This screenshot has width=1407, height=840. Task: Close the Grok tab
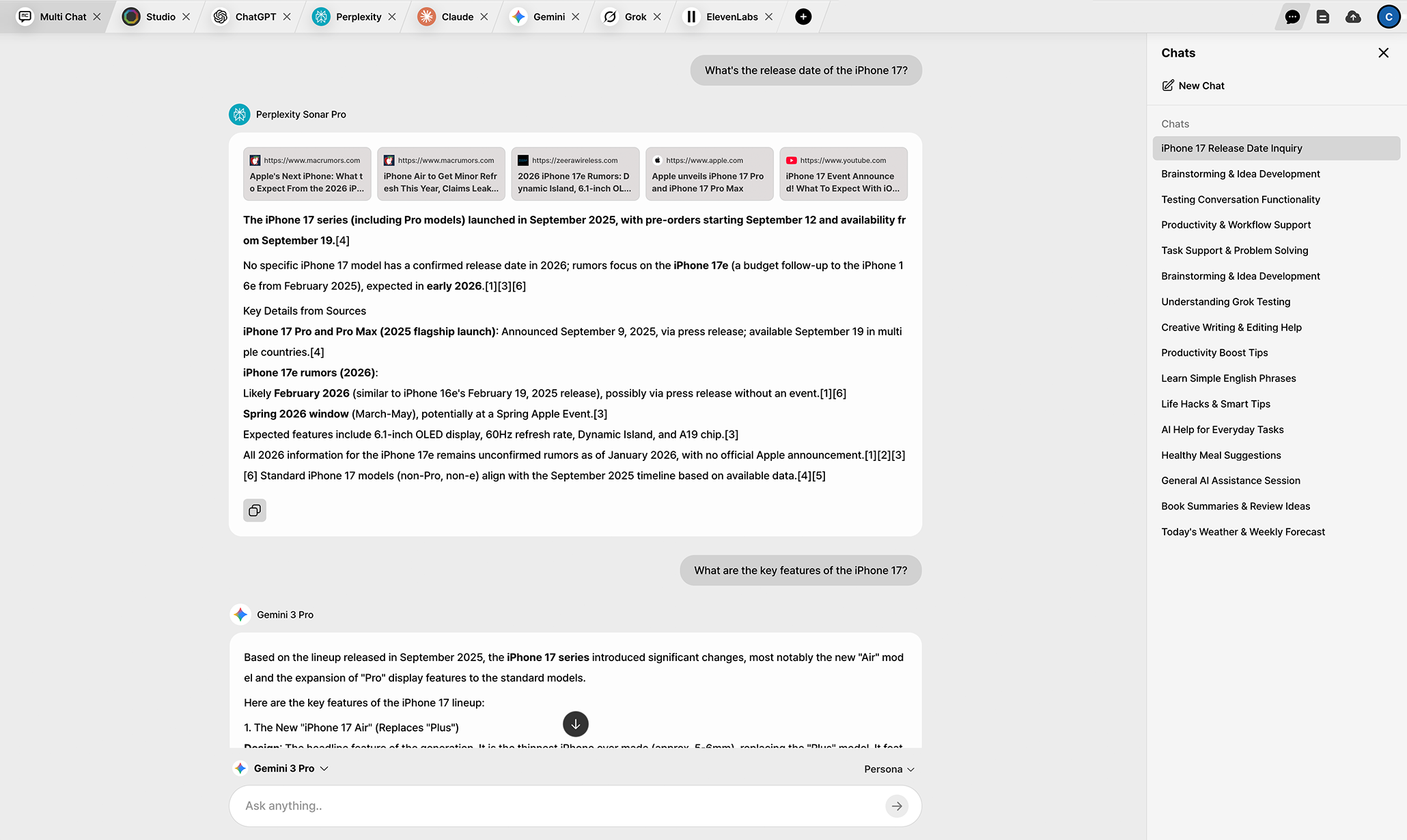click(x=657, y=16)
